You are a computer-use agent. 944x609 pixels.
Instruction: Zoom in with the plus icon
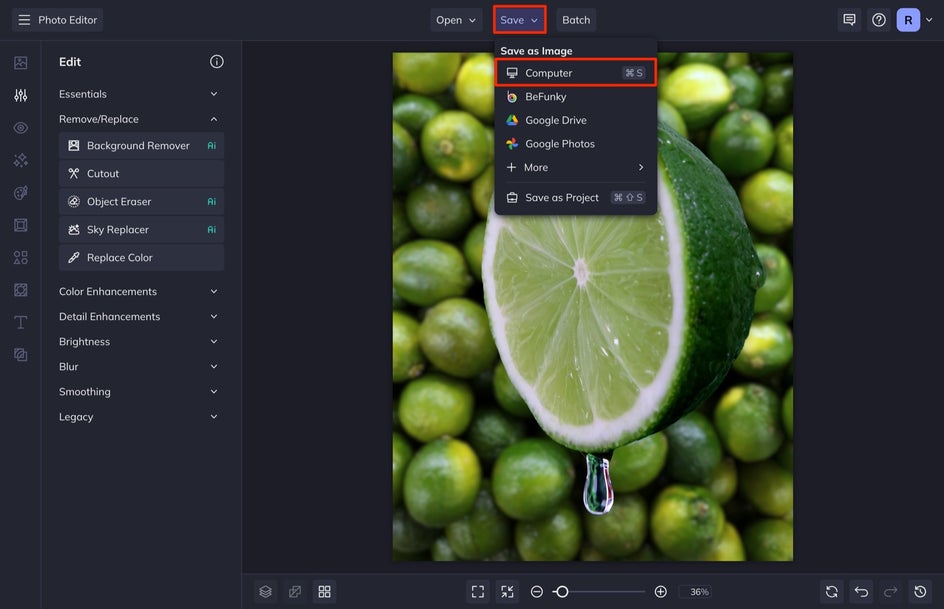click(660, 592)
